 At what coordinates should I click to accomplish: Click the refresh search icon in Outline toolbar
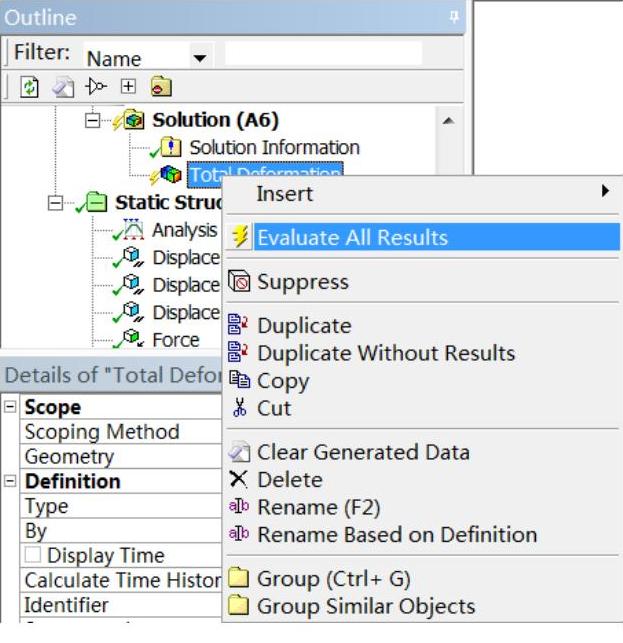(x=29, y=86)
